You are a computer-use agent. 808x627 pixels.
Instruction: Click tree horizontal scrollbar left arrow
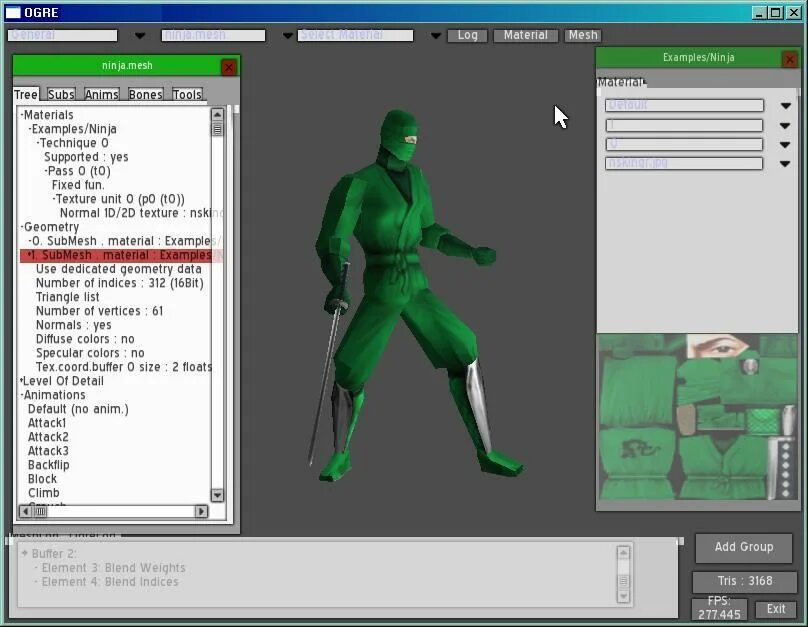click(26, 511)
